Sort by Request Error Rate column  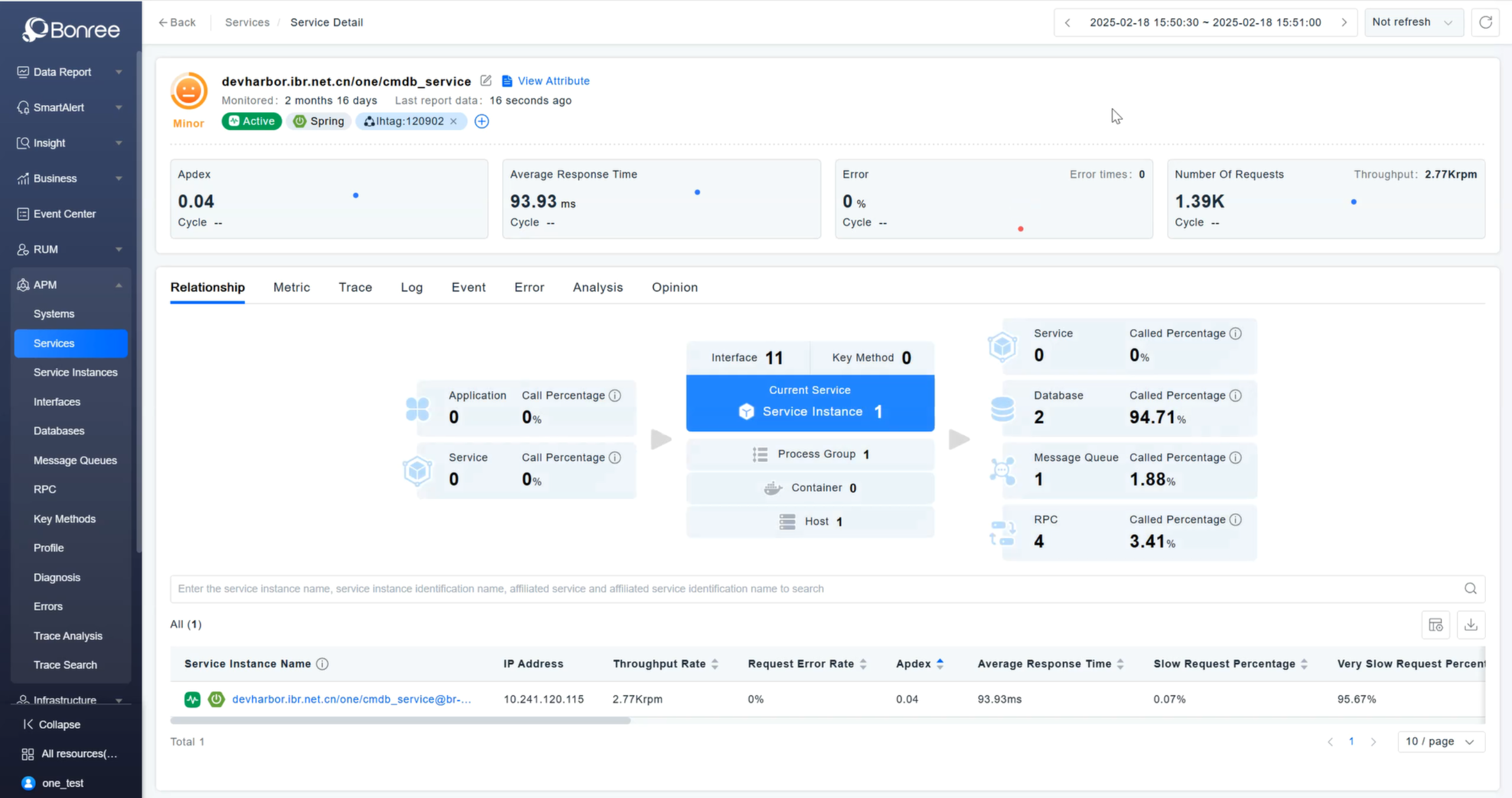click(x=863, y=664)
